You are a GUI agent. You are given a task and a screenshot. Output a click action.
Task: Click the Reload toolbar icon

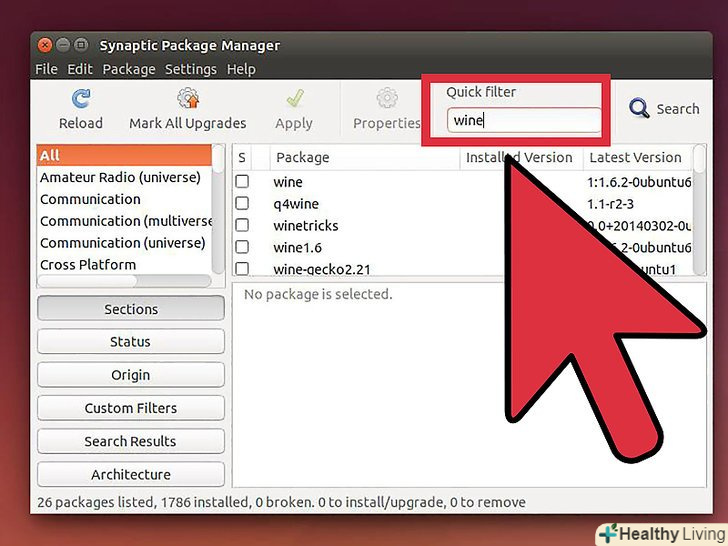pyautogui.click(x=81, y=98)
